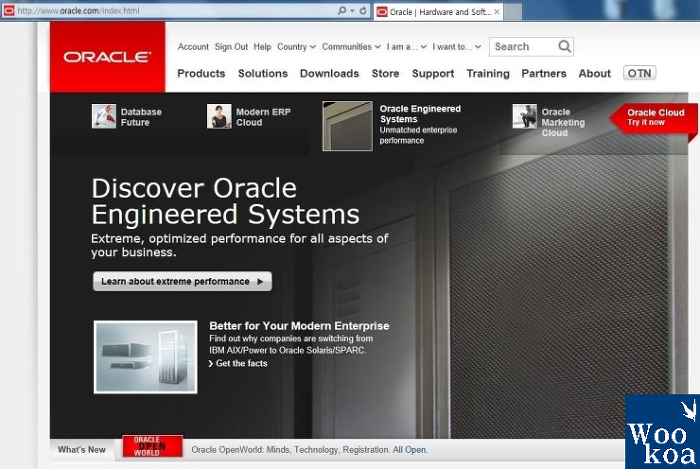Select the Modern ERP Cloud thumbnail
Screen dimensions: 700x469
(x=219, y=116)
